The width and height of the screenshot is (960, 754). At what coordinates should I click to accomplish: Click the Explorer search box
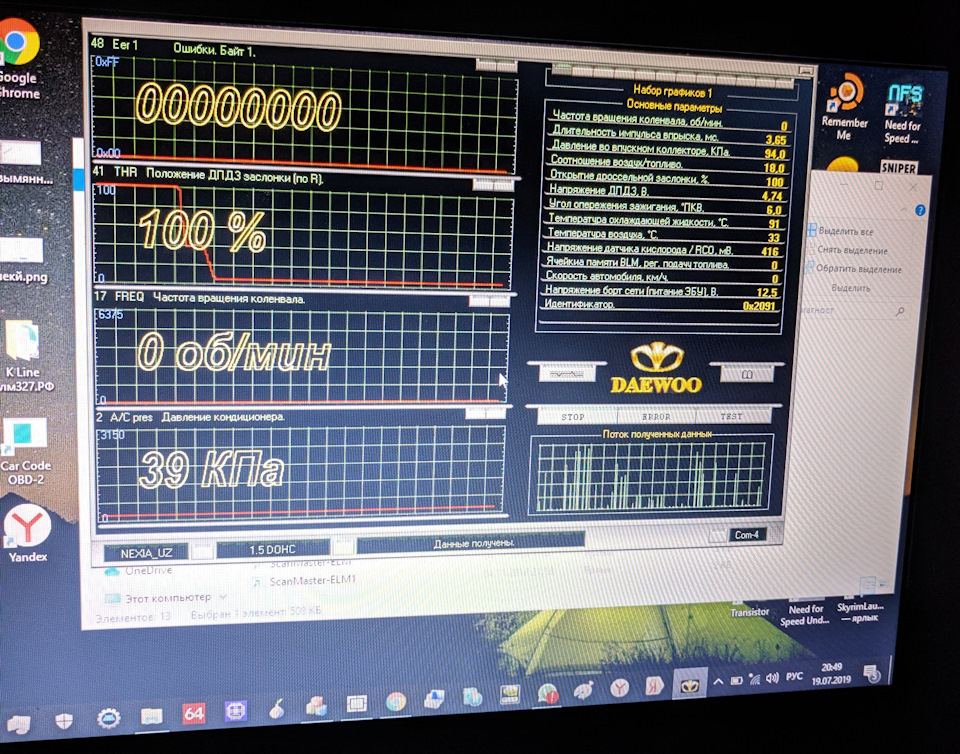[853, 310]
